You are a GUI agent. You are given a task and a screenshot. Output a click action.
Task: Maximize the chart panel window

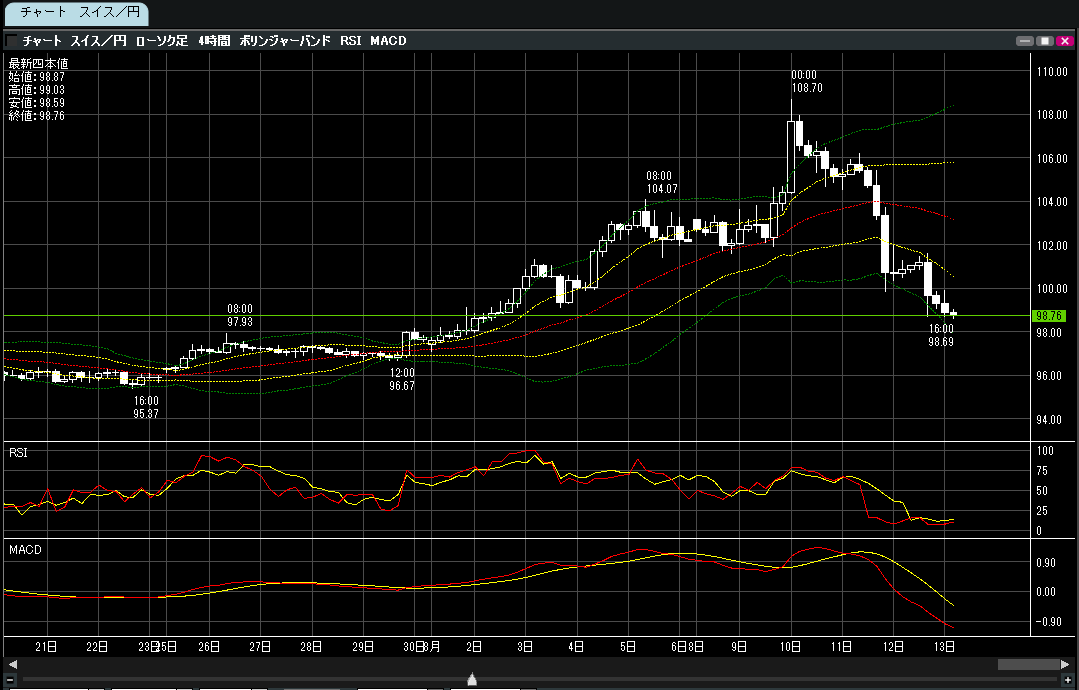click(1045, 41)
